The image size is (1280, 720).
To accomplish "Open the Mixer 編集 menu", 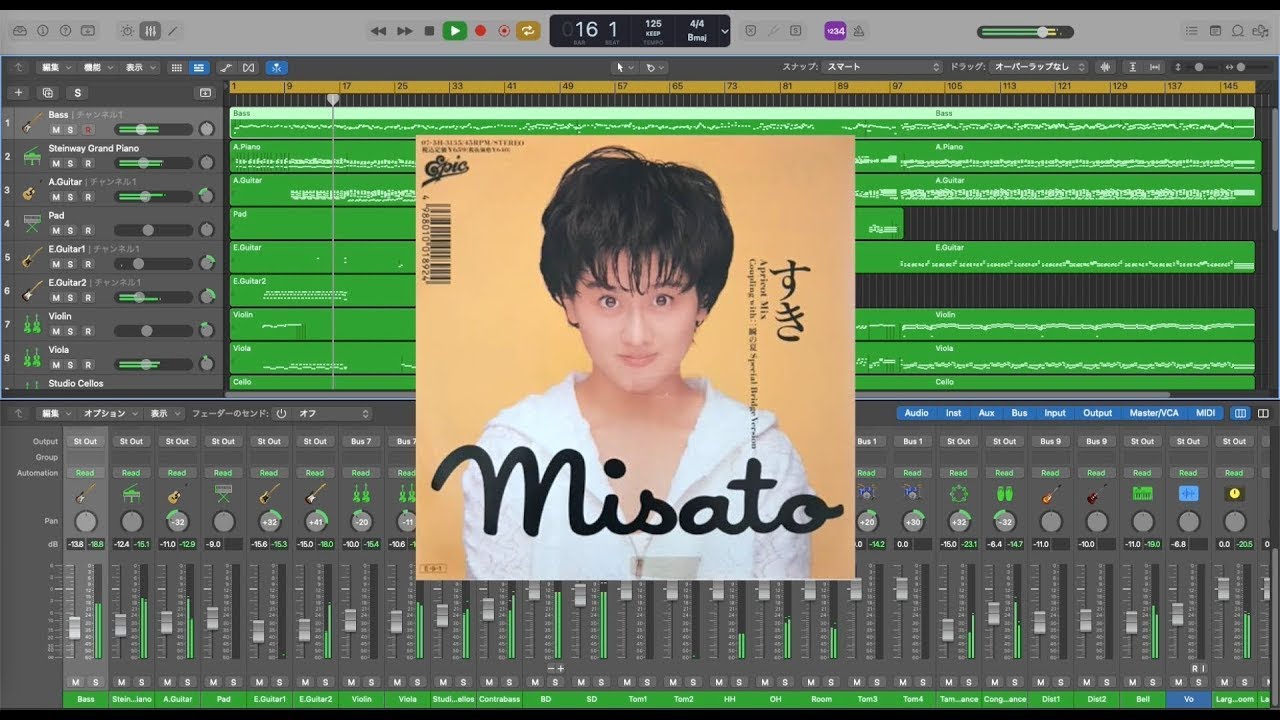I will tap(55, 413).
